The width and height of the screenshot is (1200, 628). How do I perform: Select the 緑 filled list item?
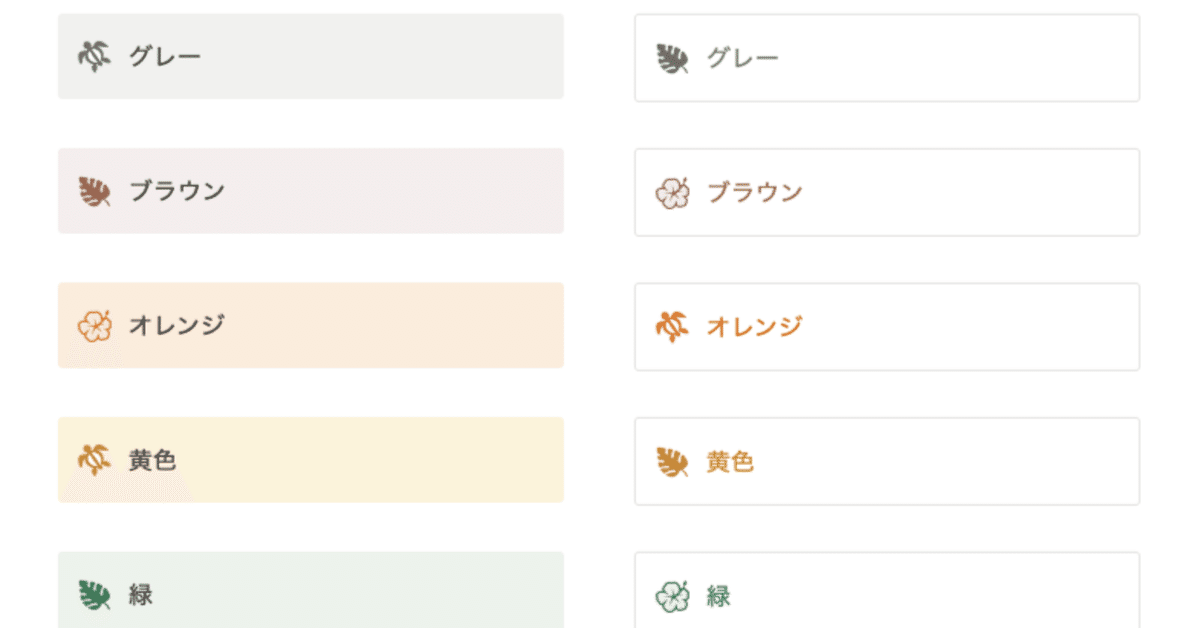tap(310, 594)
